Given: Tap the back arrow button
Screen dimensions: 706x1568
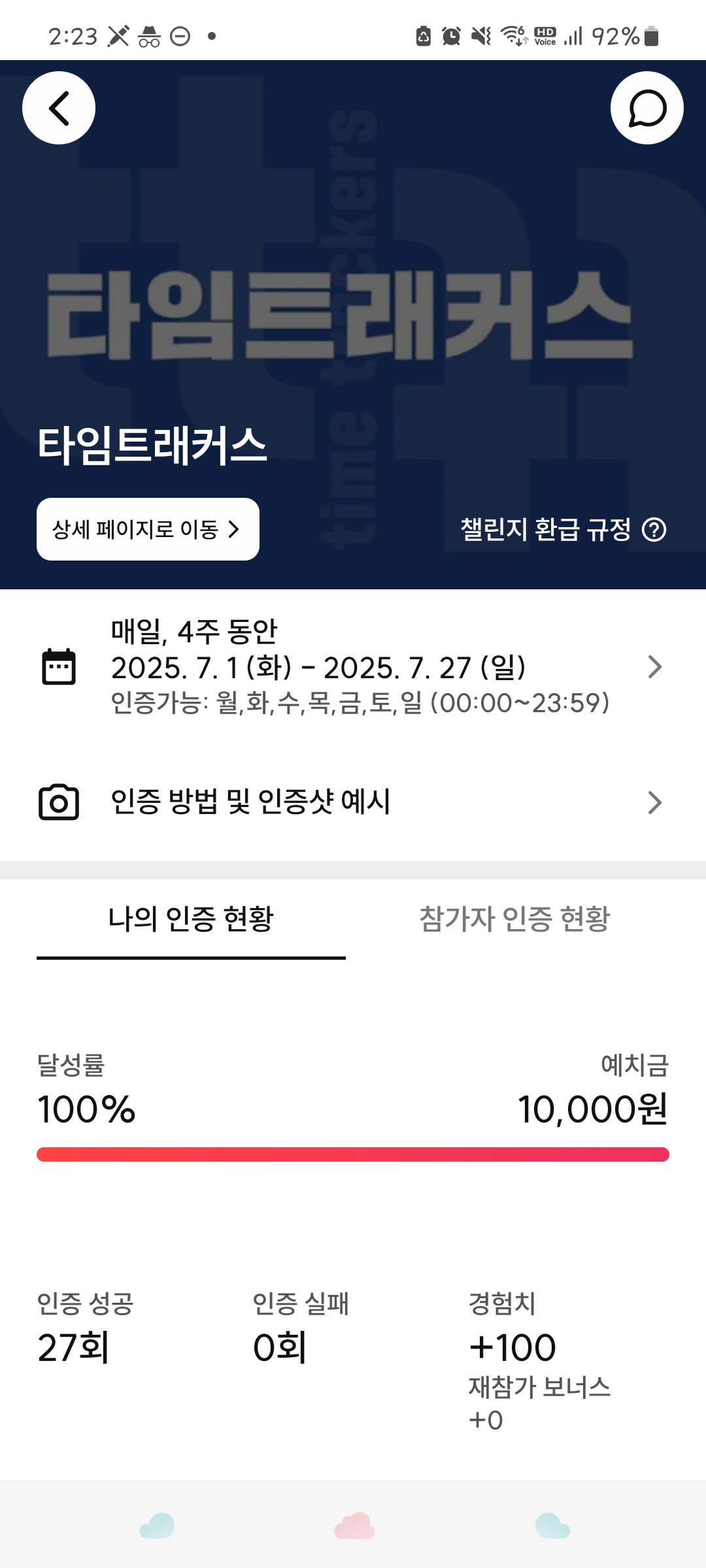Looking at the screenshot, I should click(x=59, y=108).
